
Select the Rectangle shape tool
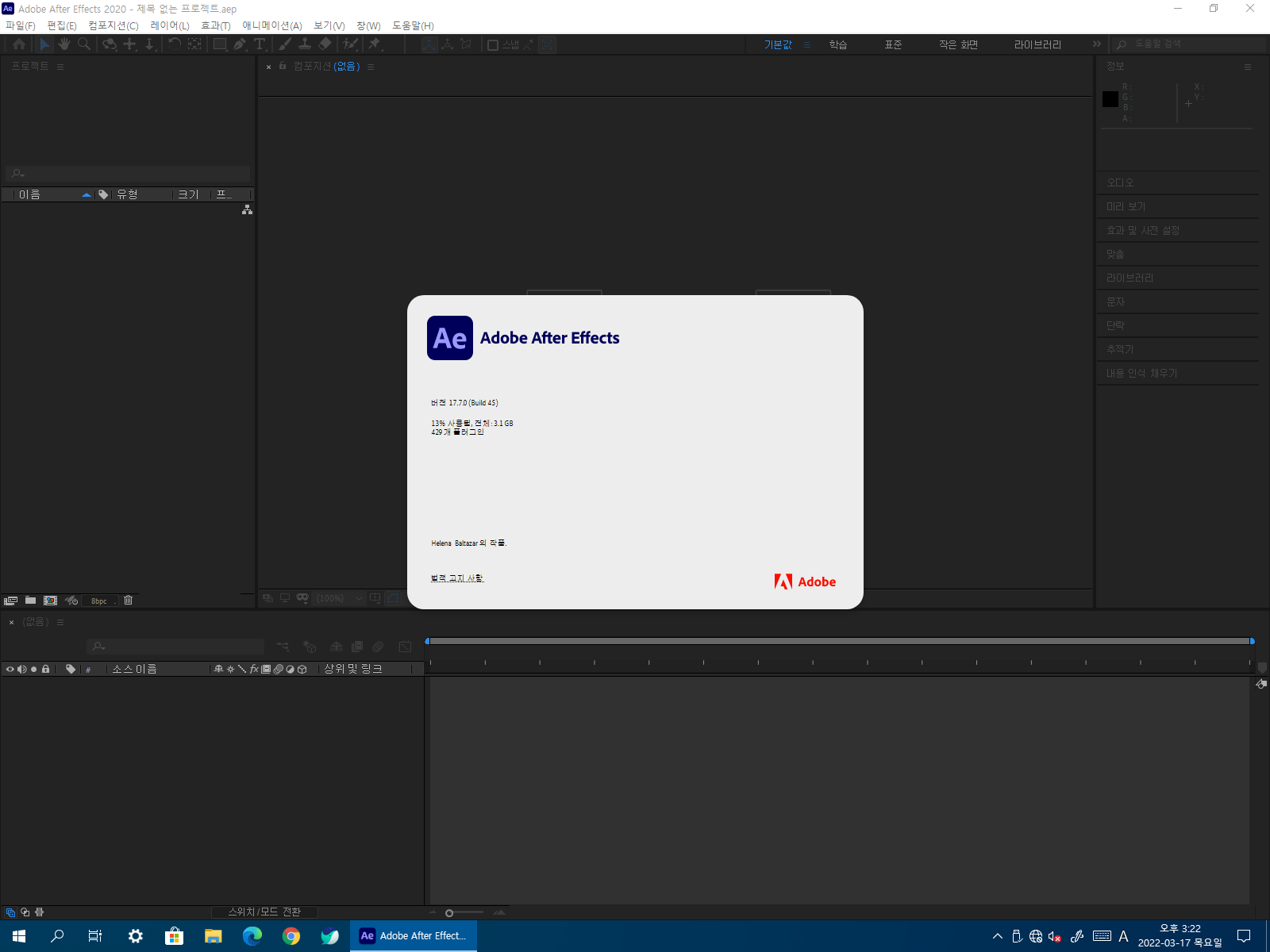(x=220, y=44)
